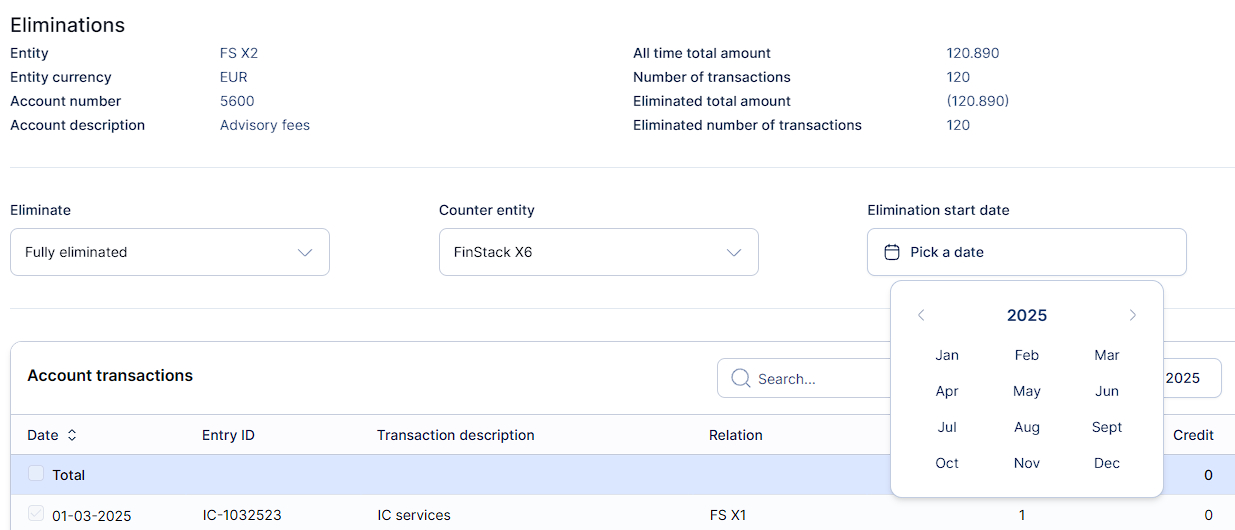Sort transactions by Date column arrows
Image resolution: width=1235 pixels, height=530 pixels.
click(72, 435)
